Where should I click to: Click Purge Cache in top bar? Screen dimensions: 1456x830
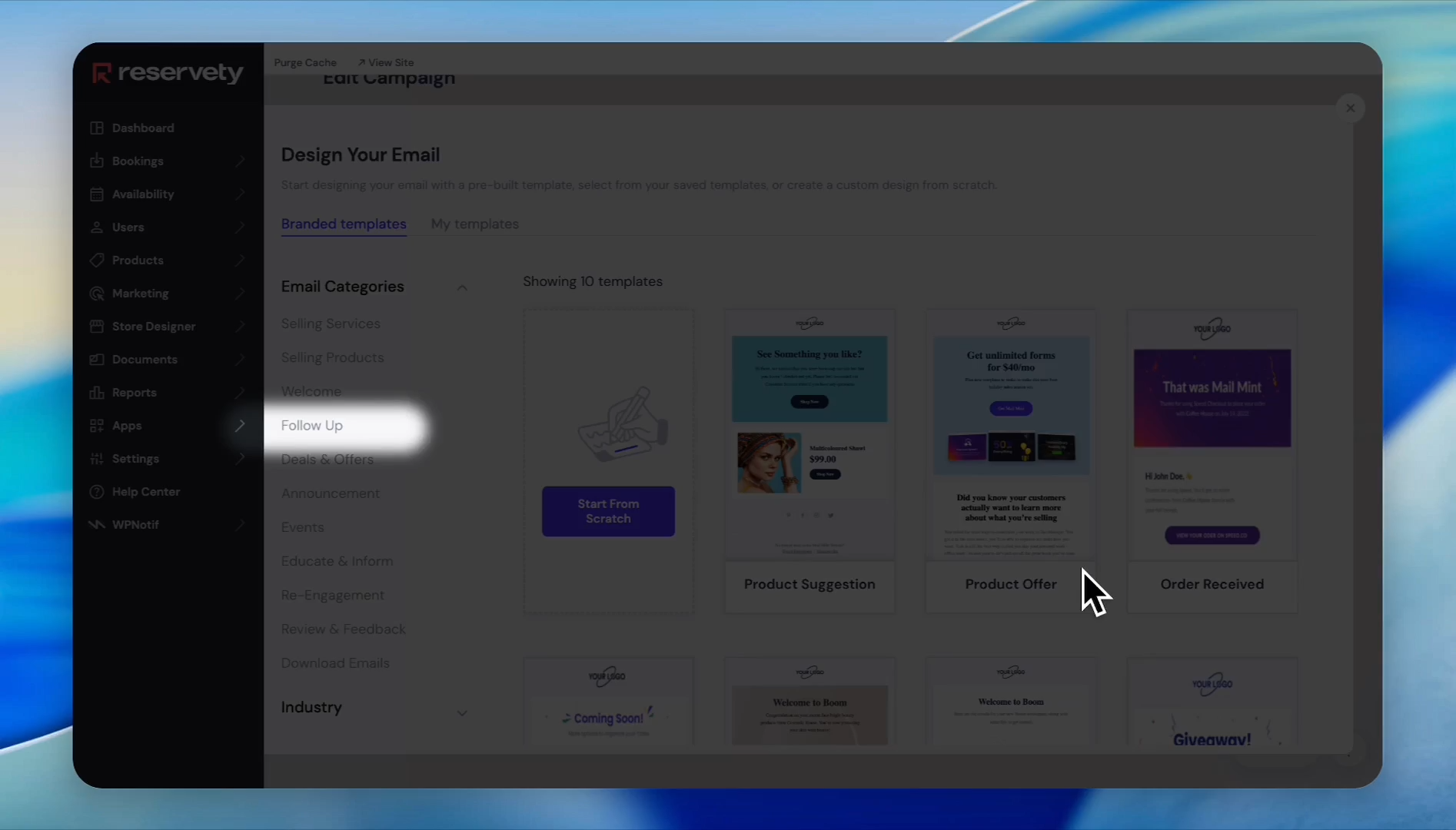point(305,62)
